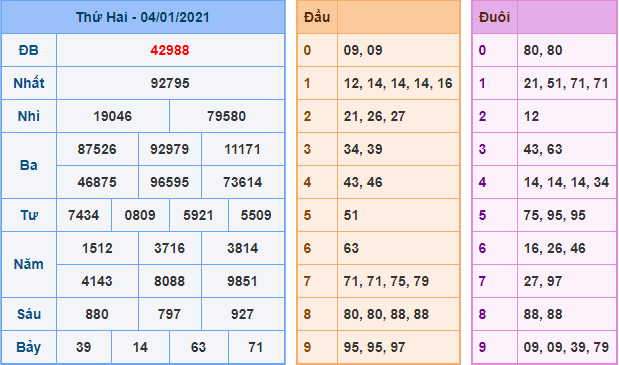Click the Ba row label

pyautogui.click(x=29, y=165)
